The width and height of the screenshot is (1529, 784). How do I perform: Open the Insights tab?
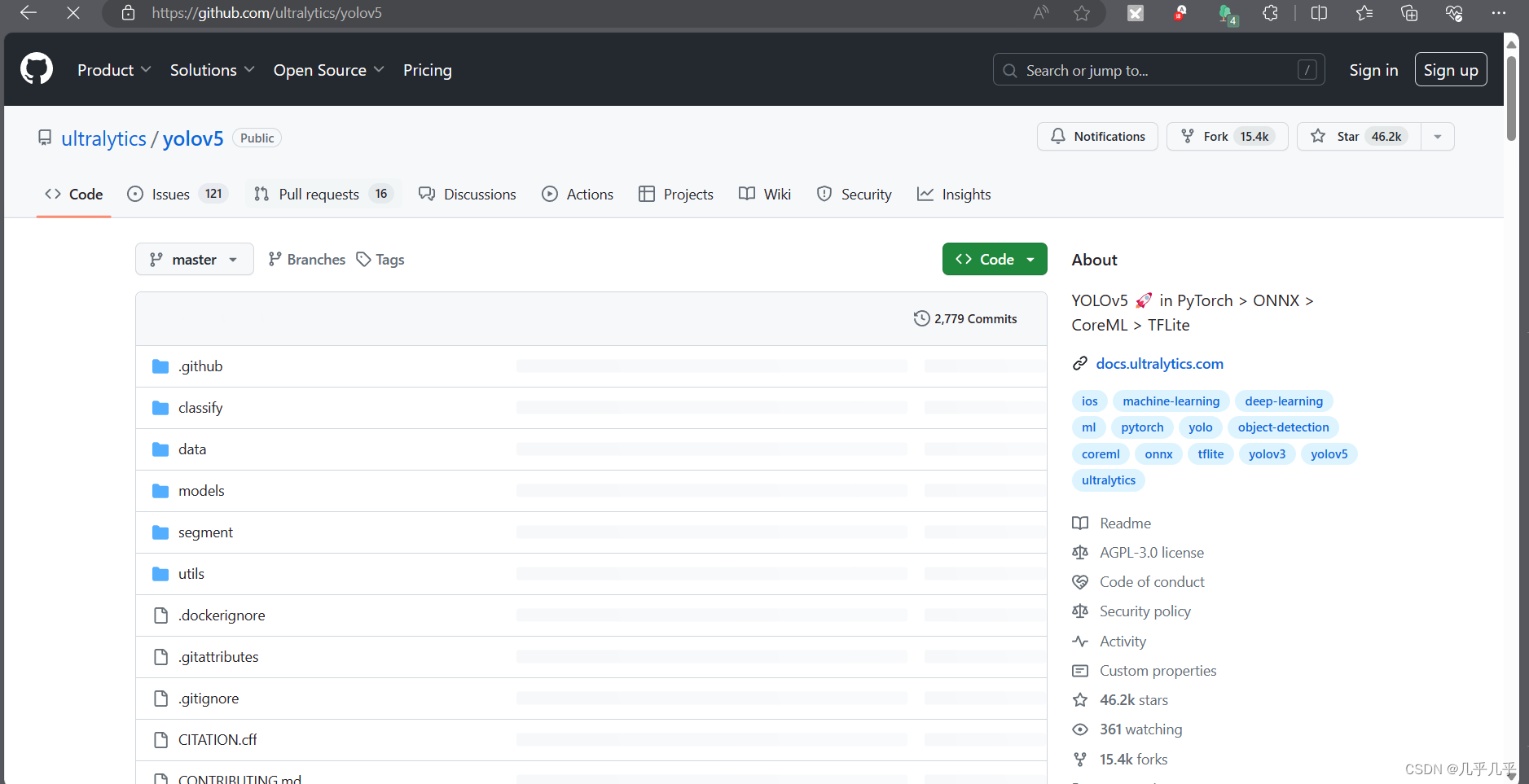pos(954,194)
